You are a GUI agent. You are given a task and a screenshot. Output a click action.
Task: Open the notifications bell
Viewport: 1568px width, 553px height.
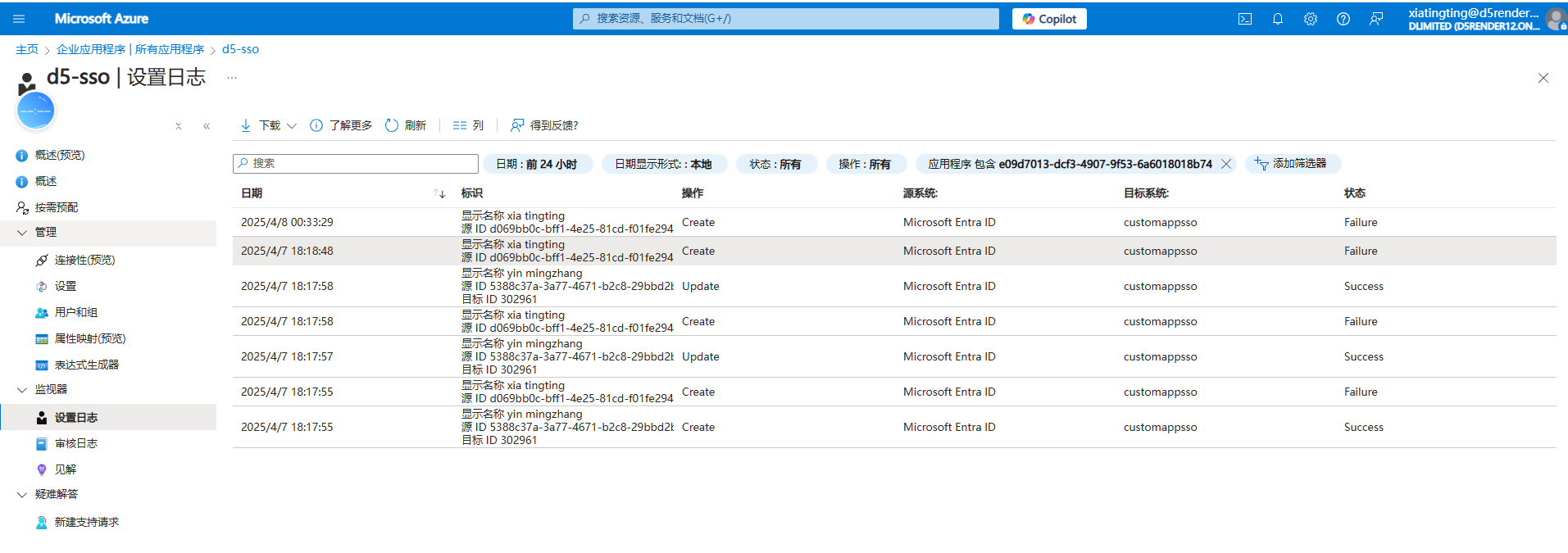point(1278,19)
